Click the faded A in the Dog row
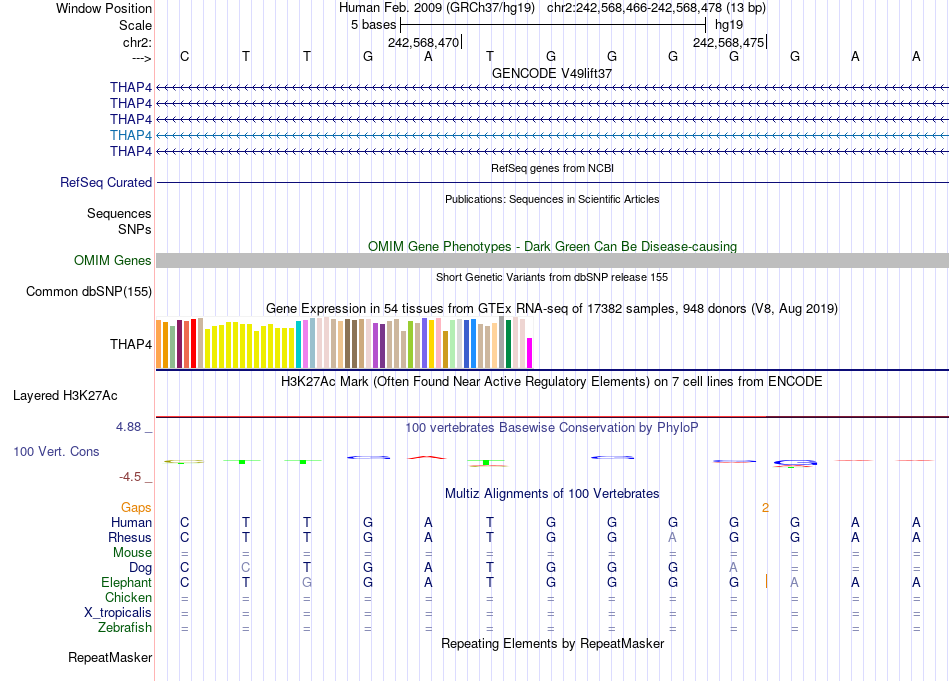950x681 pixels. 734,568
